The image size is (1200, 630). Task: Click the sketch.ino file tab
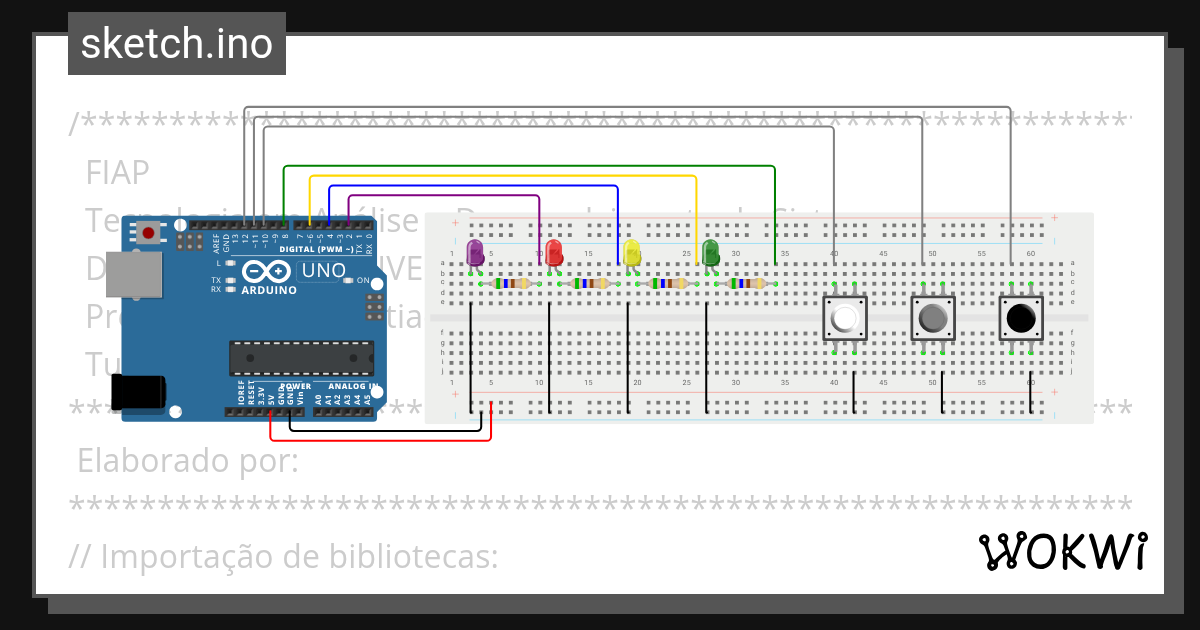pyautogui.click(x=177, y=44)
